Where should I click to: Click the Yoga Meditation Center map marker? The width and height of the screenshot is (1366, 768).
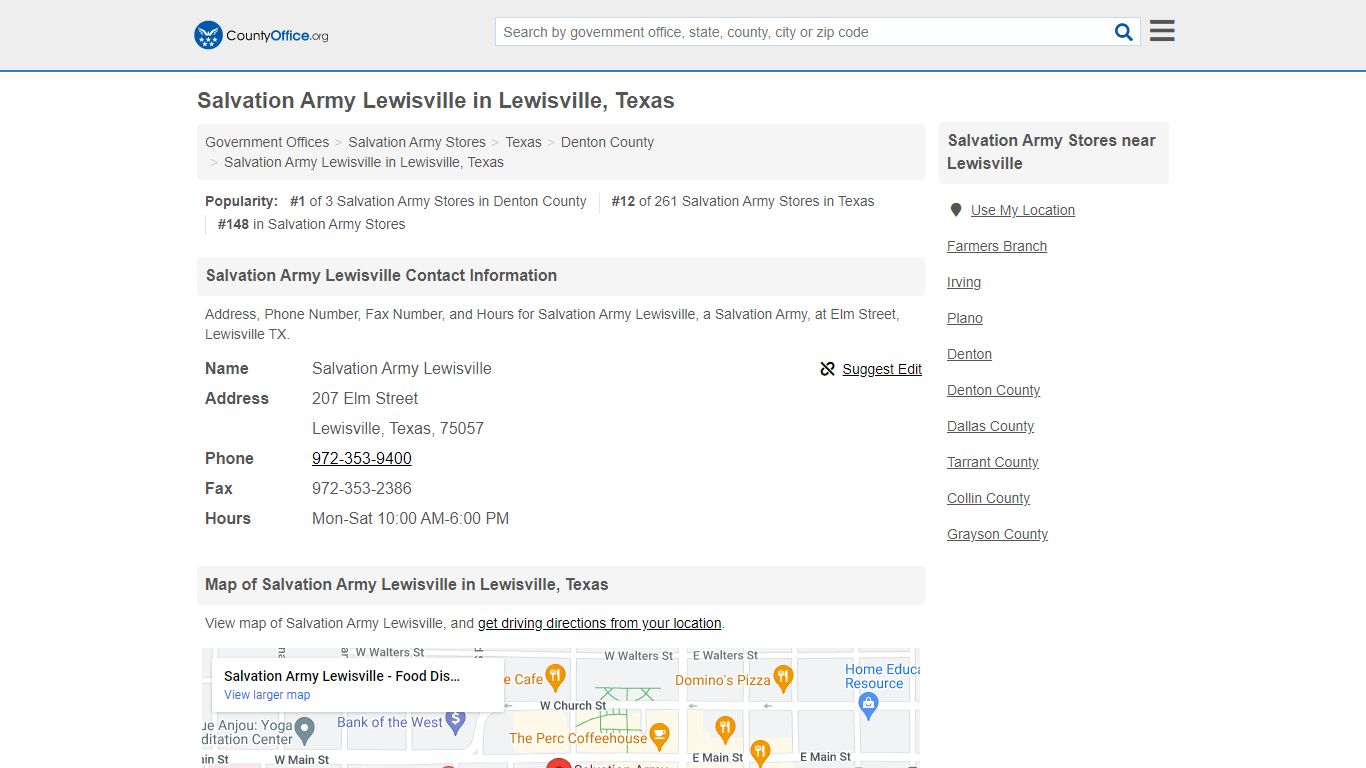coord(305,729)
